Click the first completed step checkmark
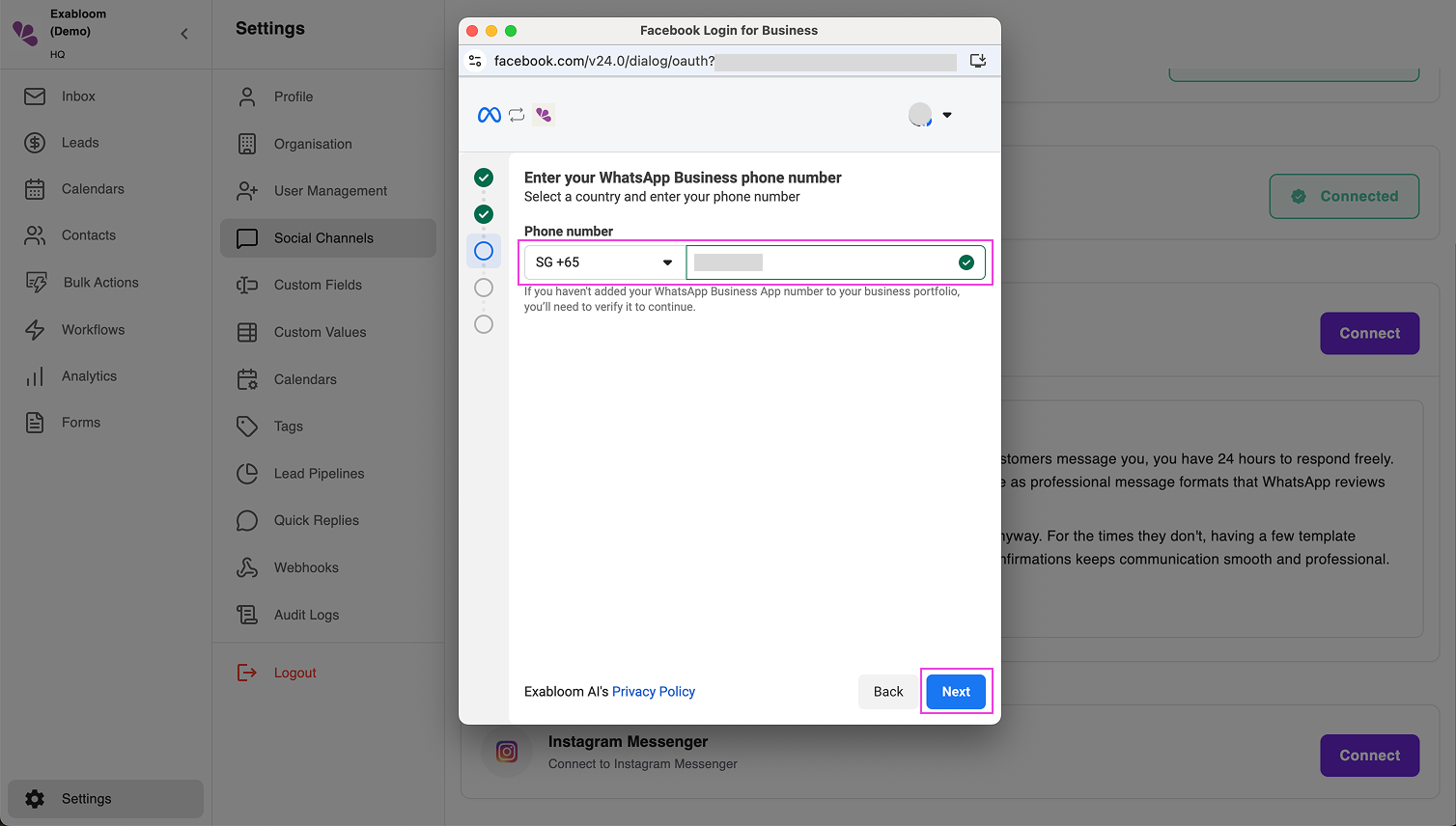 point(484,178)
